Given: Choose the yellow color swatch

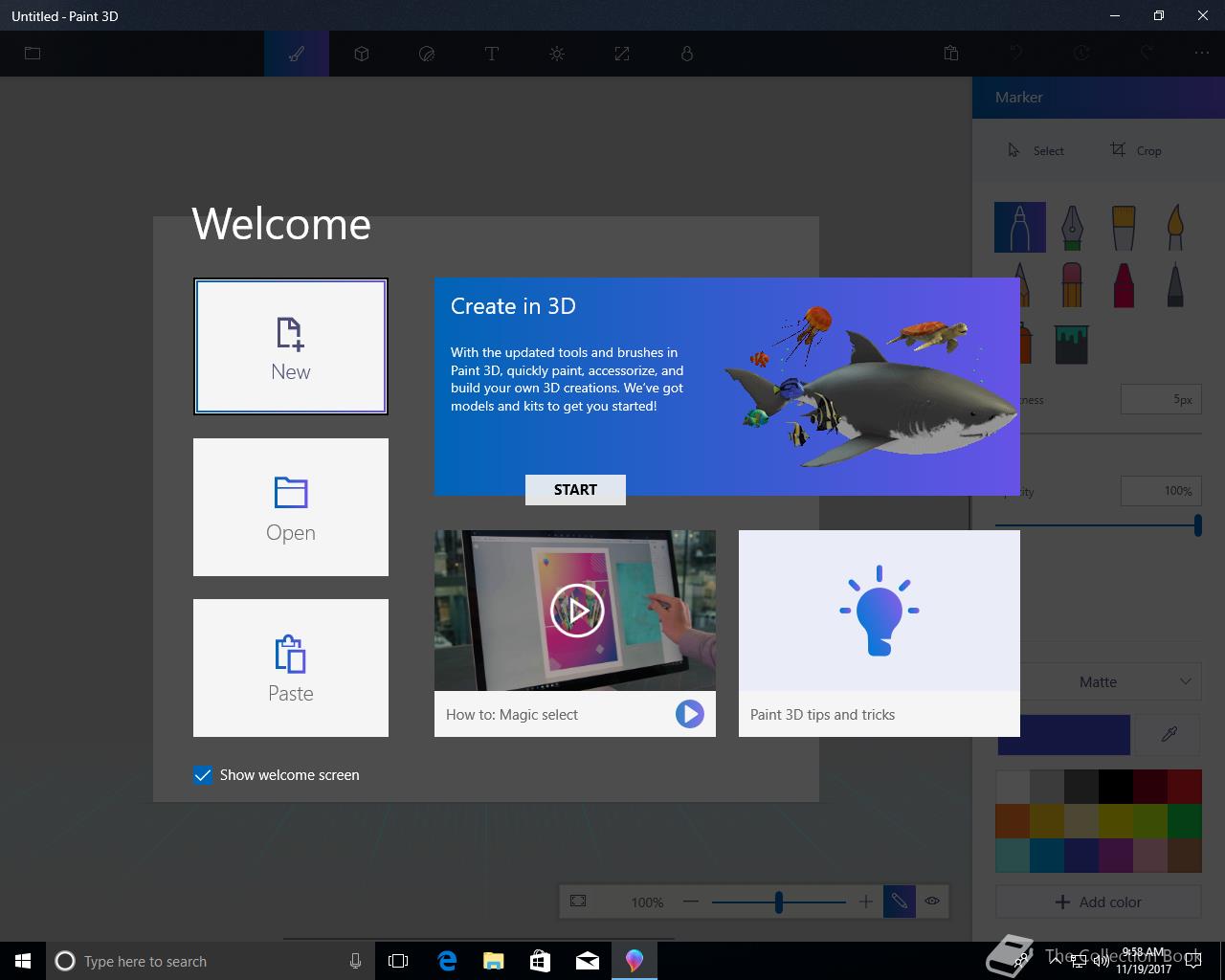Looking at the screenshot, I should point(1116,821).
